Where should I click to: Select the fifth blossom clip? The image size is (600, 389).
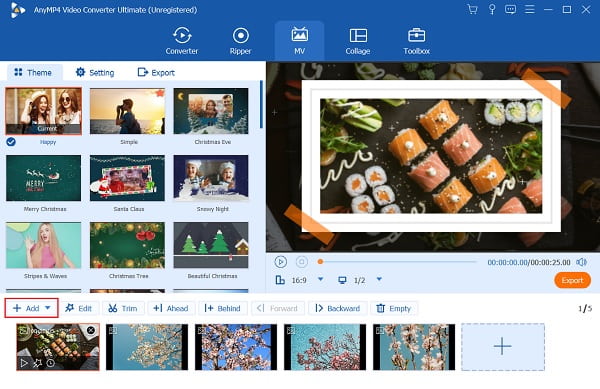[414, 347]
